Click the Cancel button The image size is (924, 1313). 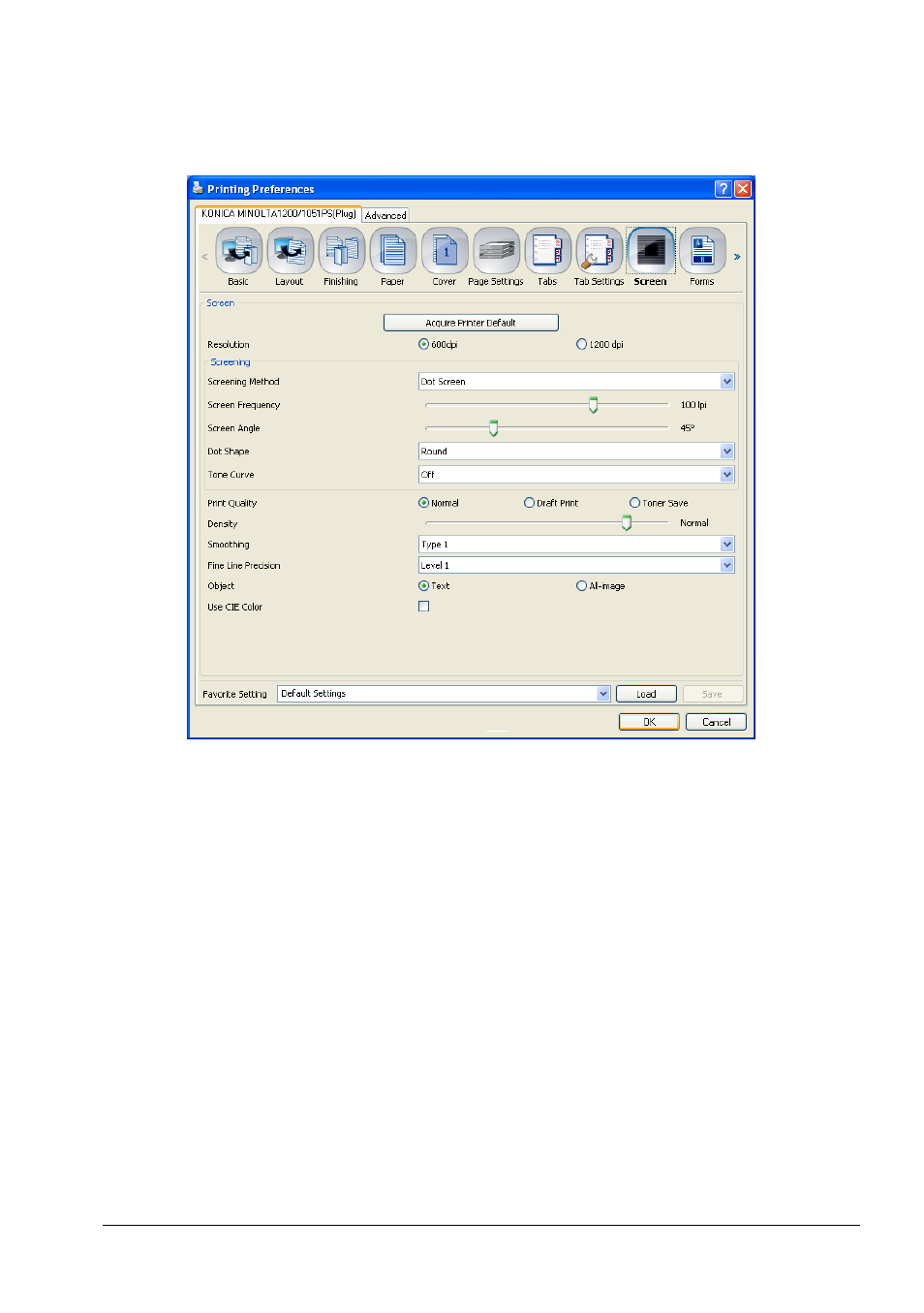pyautogui.click(x=717, y=722)
